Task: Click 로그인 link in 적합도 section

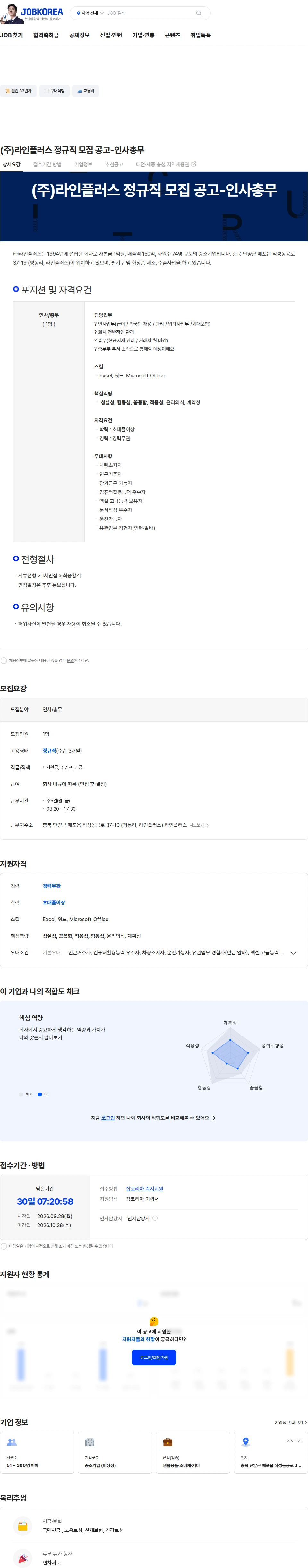Action: coord(108,1118)
